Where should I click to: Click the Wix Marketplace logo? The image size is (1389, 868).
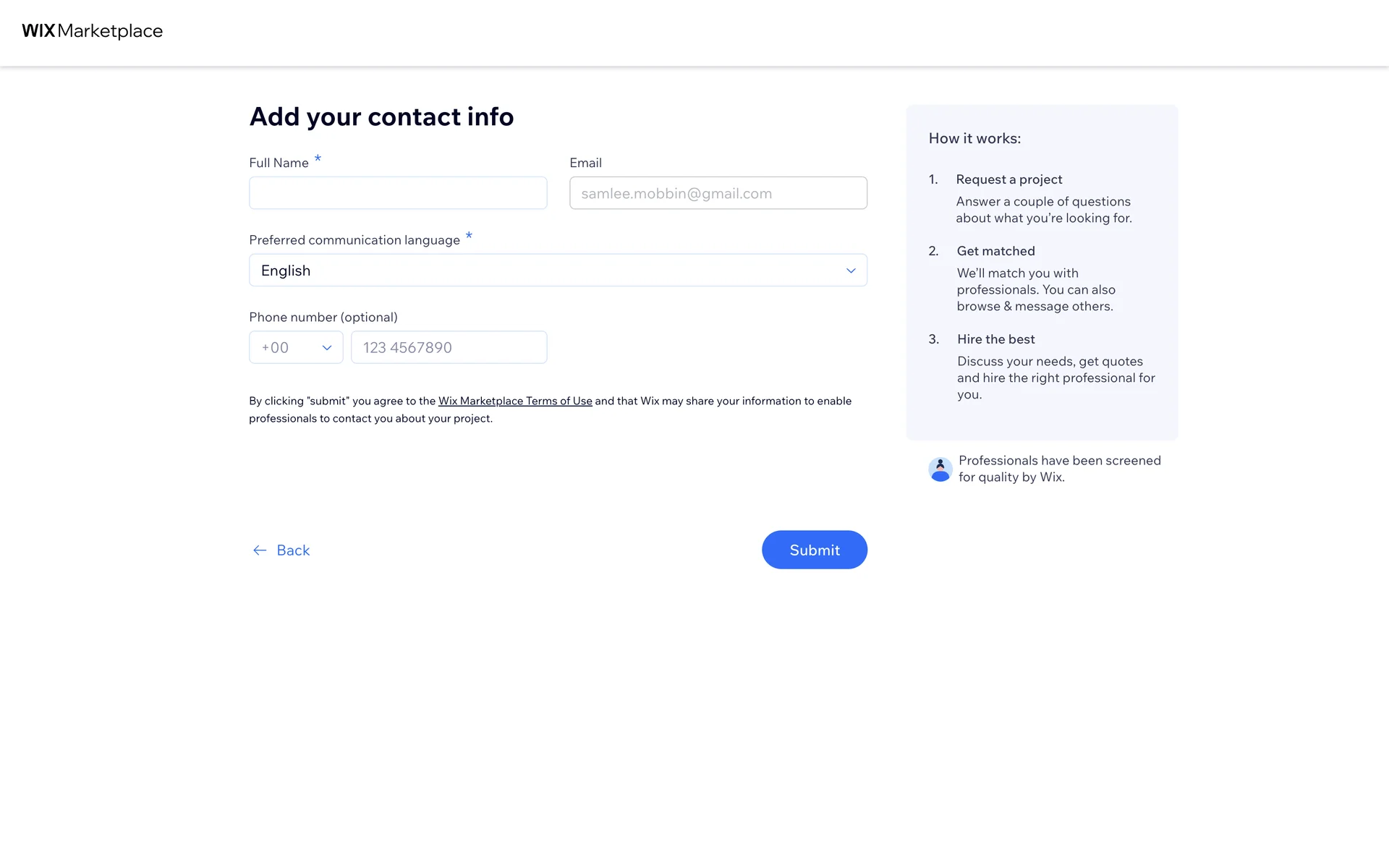click(x=92, y=31)
